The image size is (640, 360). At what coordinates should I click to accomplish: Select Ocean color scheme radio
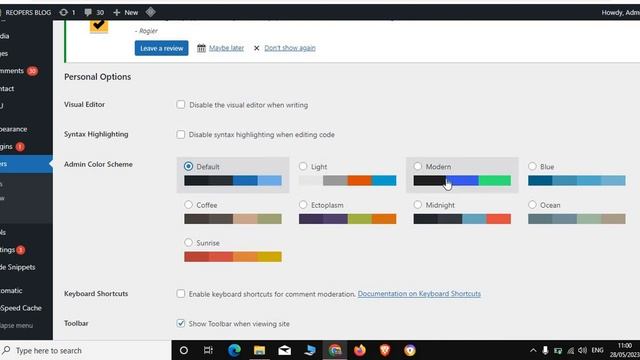(x=532, y=204)
